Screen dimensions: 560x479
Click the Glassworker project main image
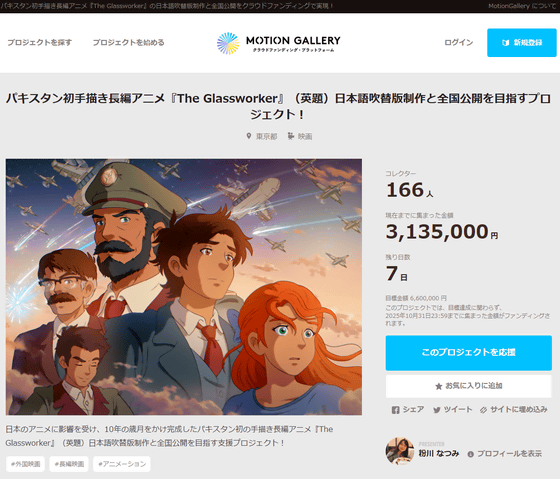(x=184, y=287)
